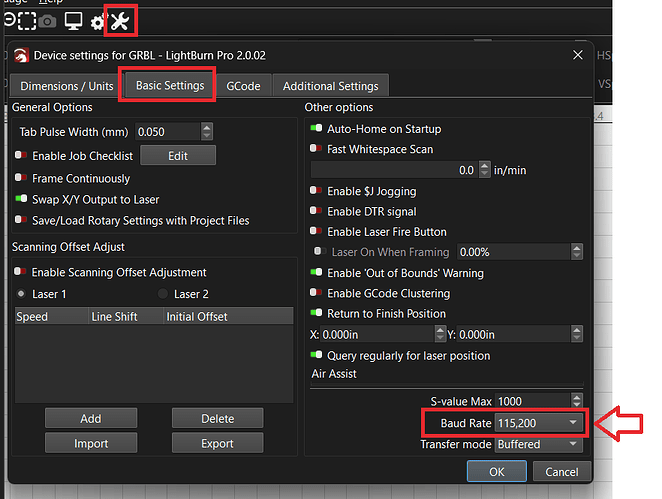
Task: Click the gear Settings icon
Action: click(x=98, y=22)
